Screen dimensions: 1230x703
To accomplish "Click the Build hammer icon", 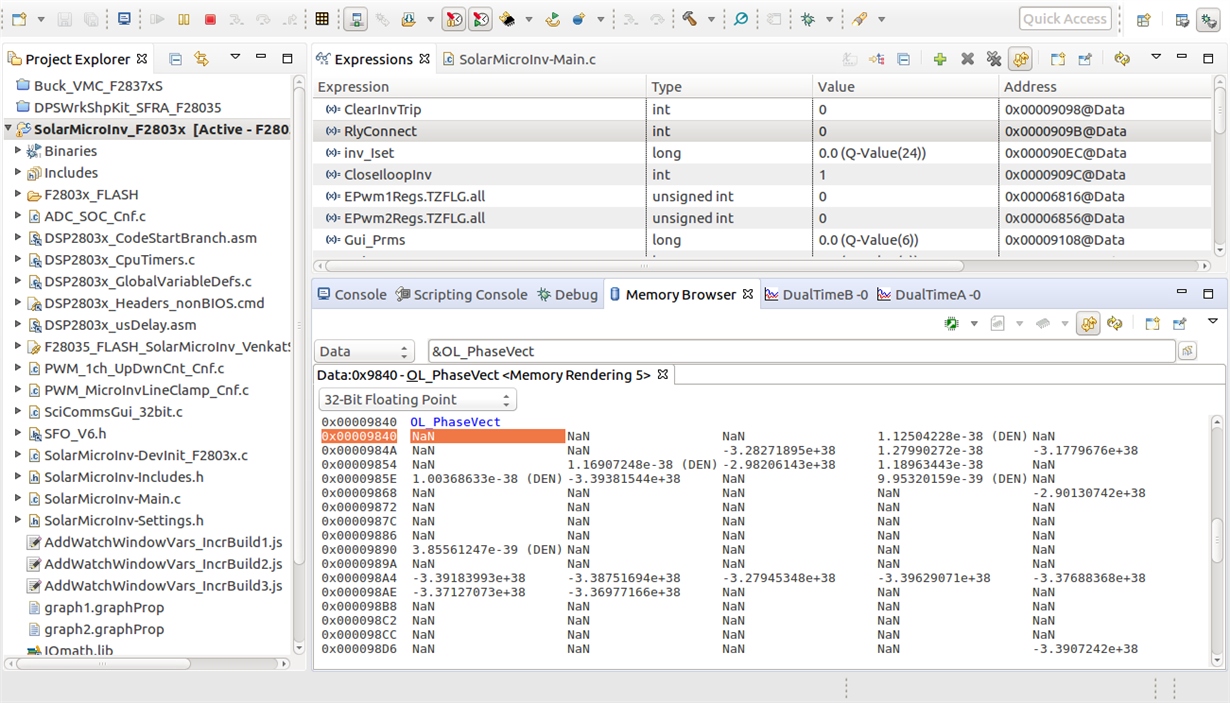I will [690, 19].
